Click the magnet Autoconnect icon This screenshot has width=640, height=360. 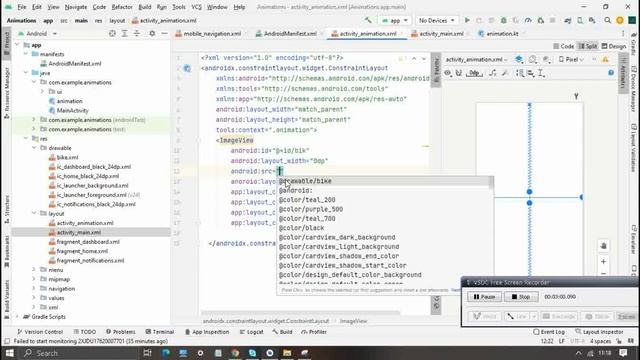tap(459, 73)
